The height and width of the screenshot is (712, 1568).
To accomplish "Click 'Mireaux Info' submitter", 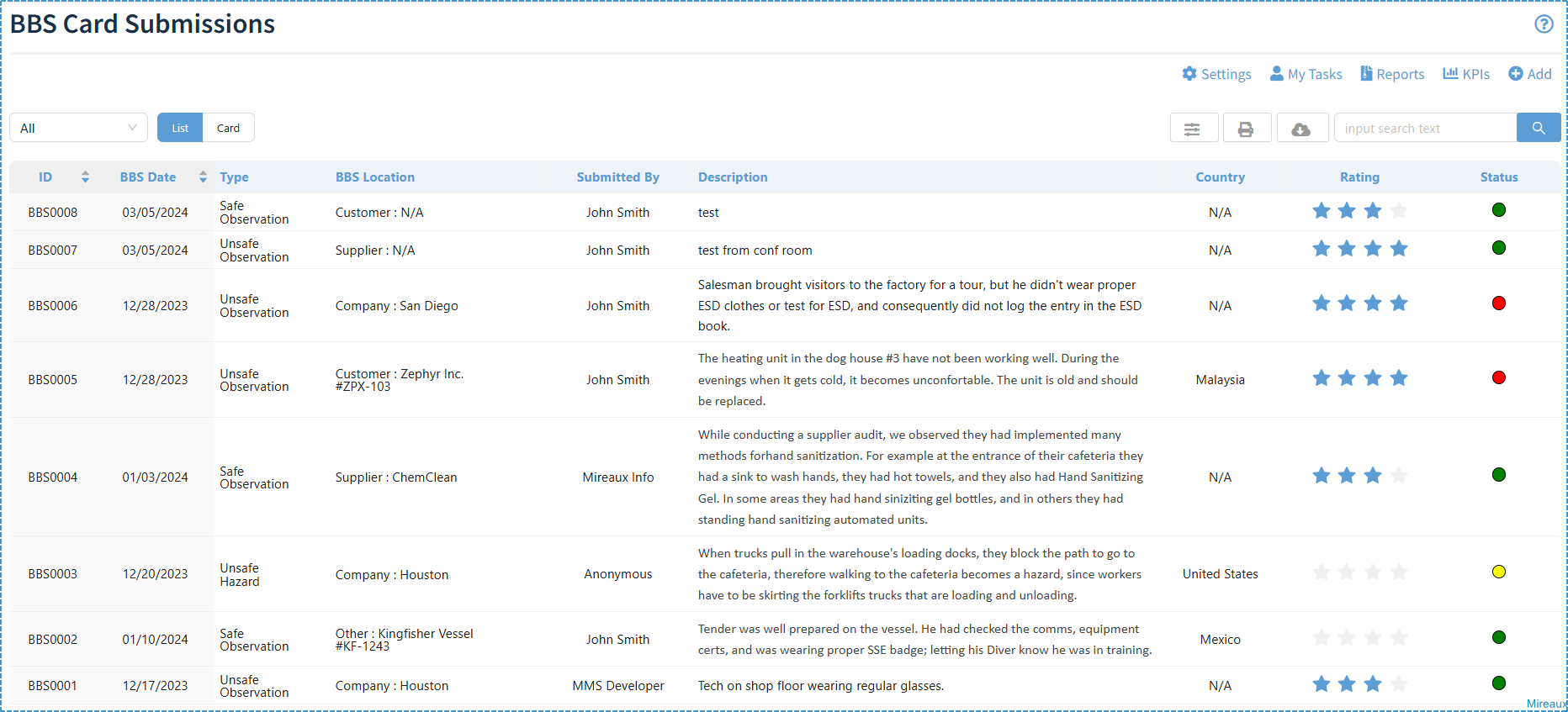I will (x=618, y=477).
